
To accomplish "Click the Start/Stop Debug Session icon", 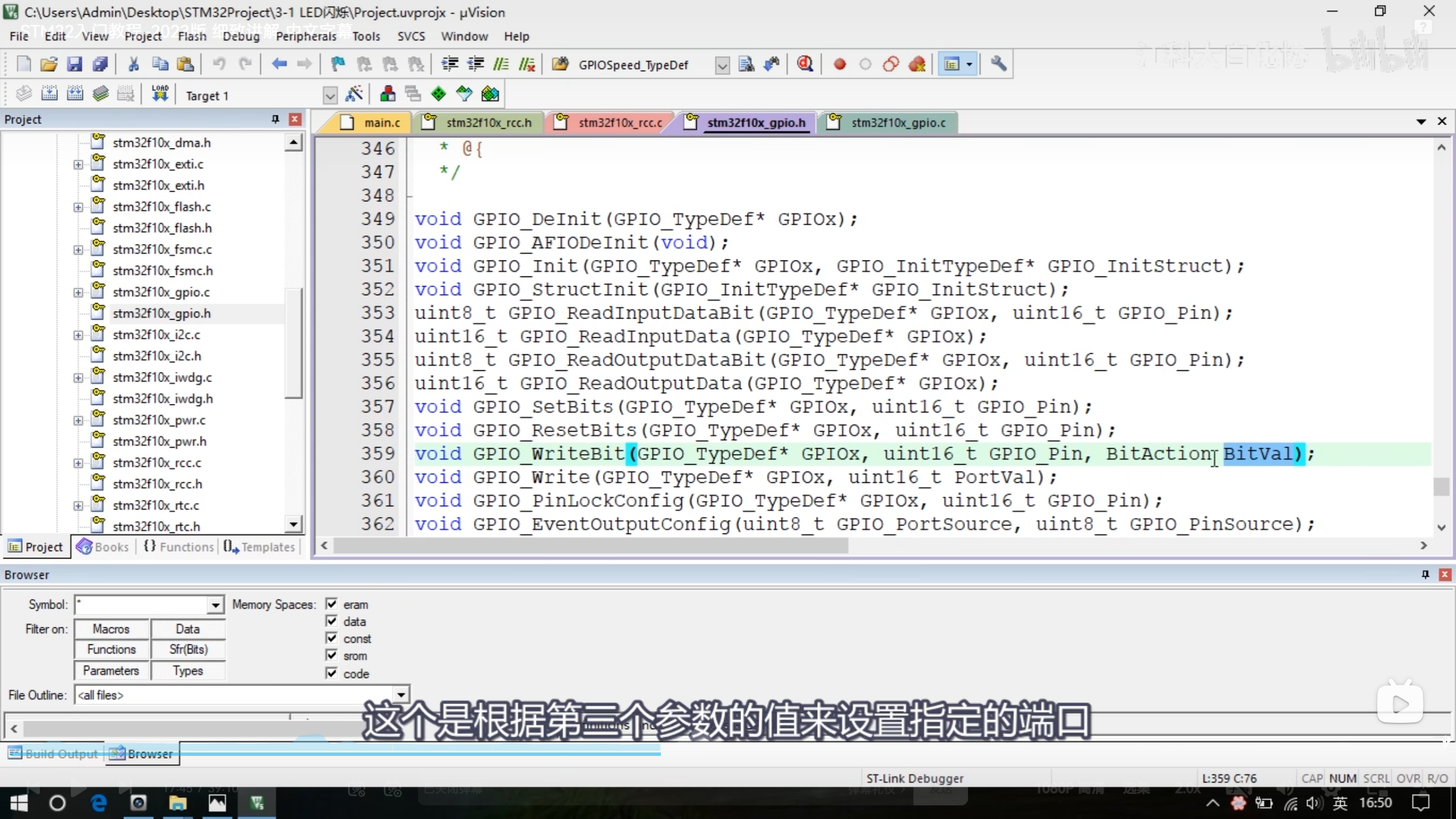I will point(805,64).
